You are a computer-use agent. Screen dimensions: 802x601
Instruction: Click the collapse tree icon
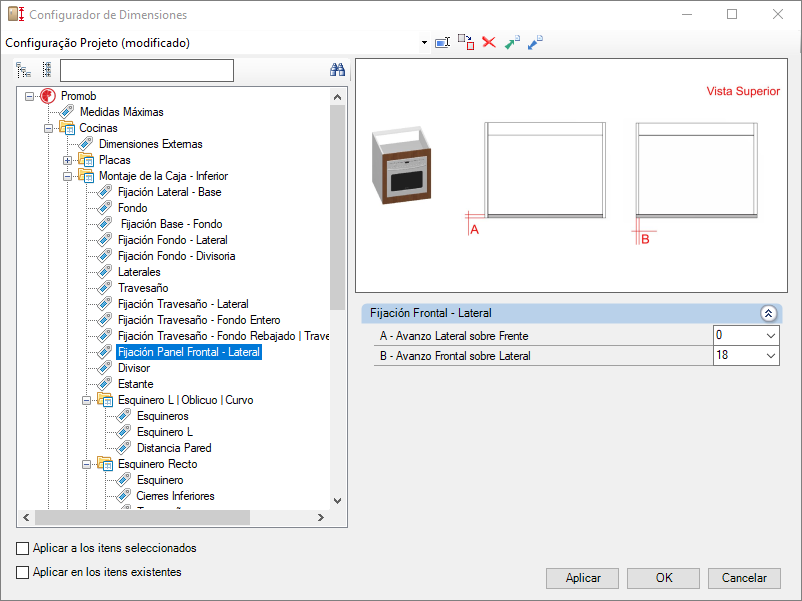[47, 70]
